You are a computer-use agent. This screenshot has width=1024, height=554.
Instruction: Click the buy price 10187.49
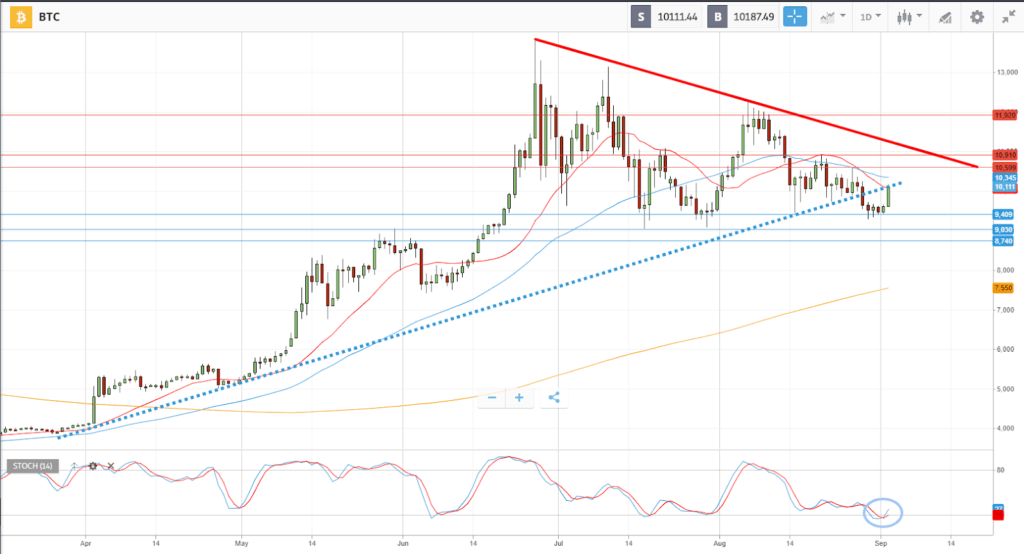point(754,17)
